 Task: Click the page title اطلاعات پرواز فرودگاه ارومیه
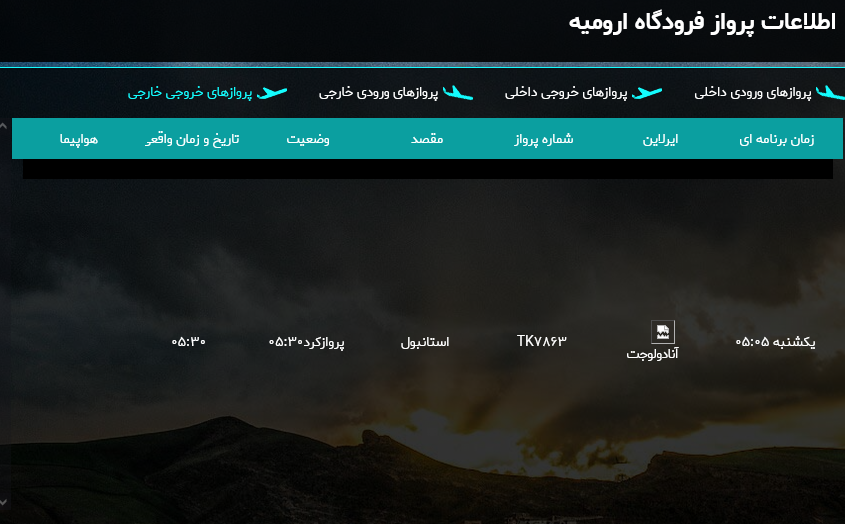click(x=702, y=23)
